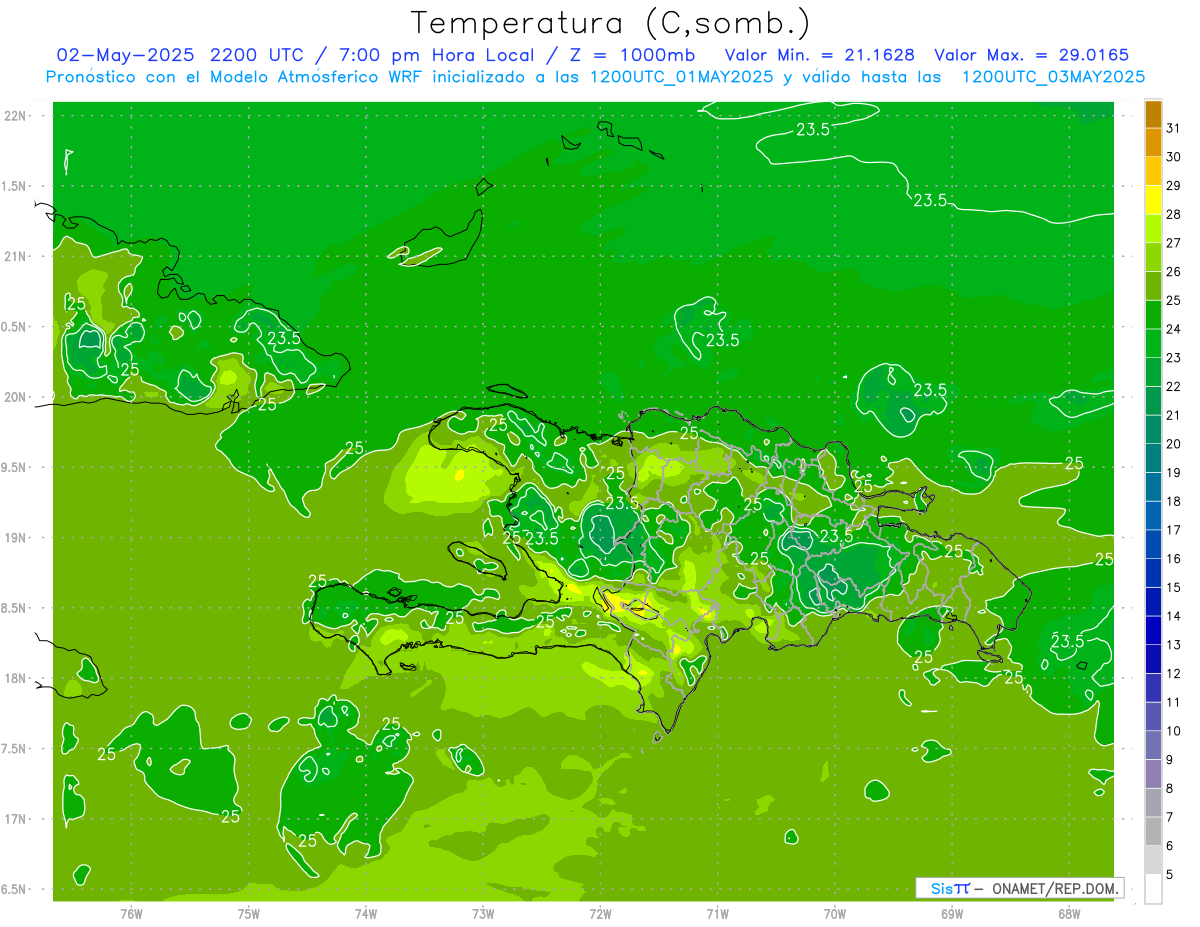Click the "69W" longitude label
Screen dimensions: 1200x927
tap(952, 913)
